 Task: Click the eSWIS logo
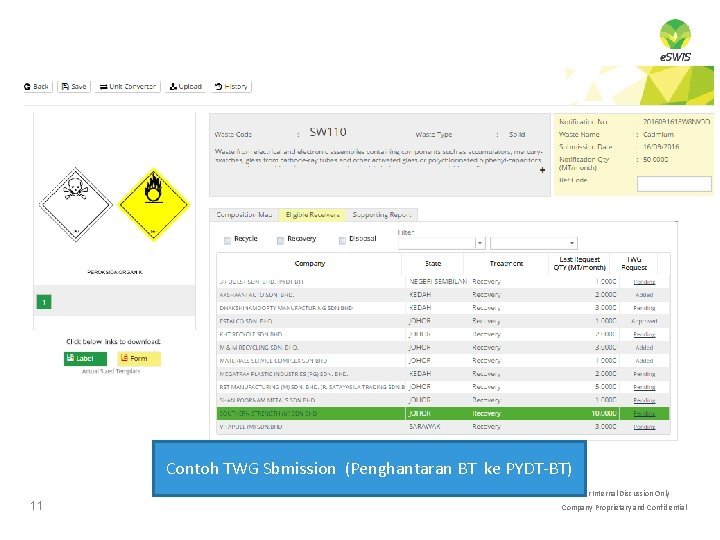[x=675, y=40]
